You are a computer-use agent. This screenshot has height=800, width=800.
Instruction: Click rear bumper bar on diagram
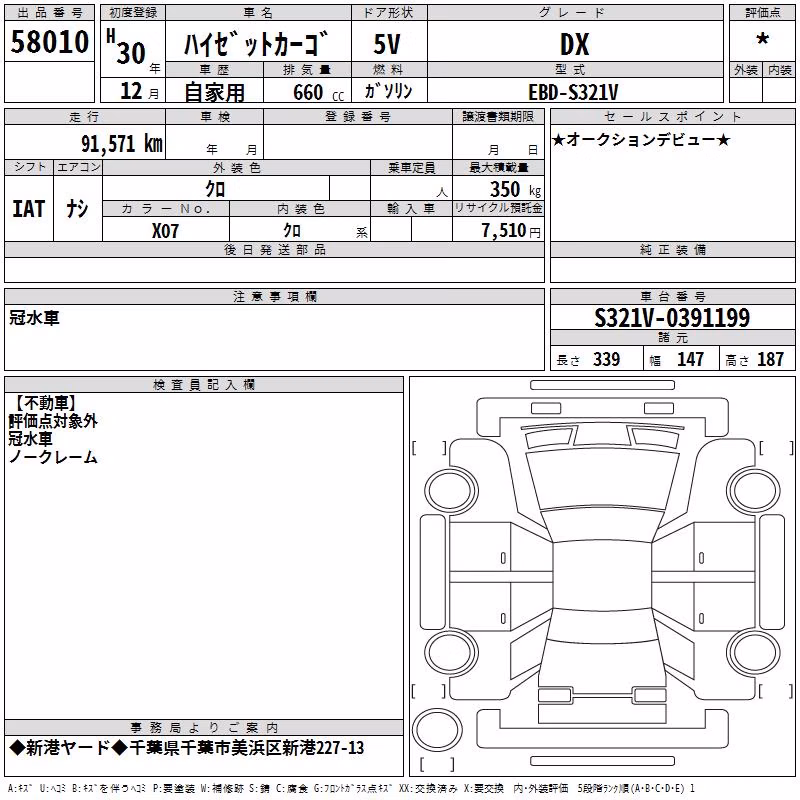pyautogui.click(x=602, y=761)
